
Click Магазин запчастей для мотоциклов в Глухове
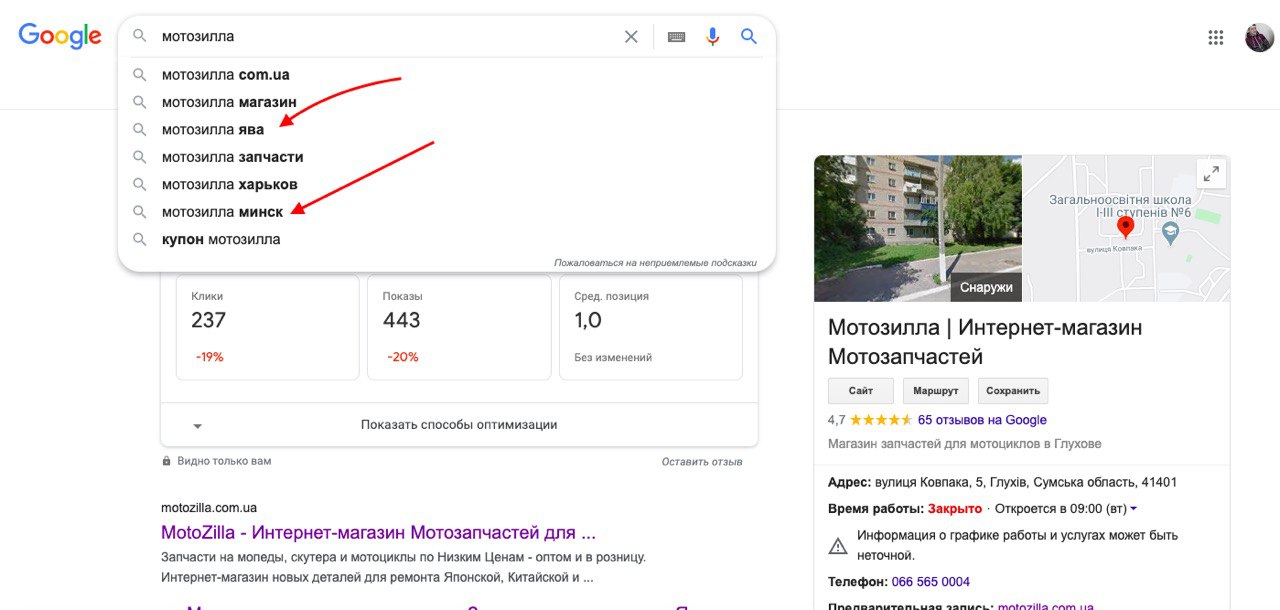(965, 443)
